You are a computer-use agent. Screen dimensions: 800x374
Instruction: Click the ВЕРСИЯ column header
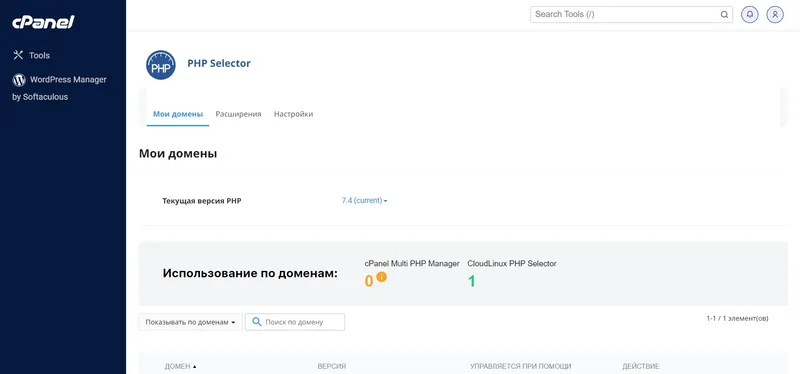pos(332,366)
